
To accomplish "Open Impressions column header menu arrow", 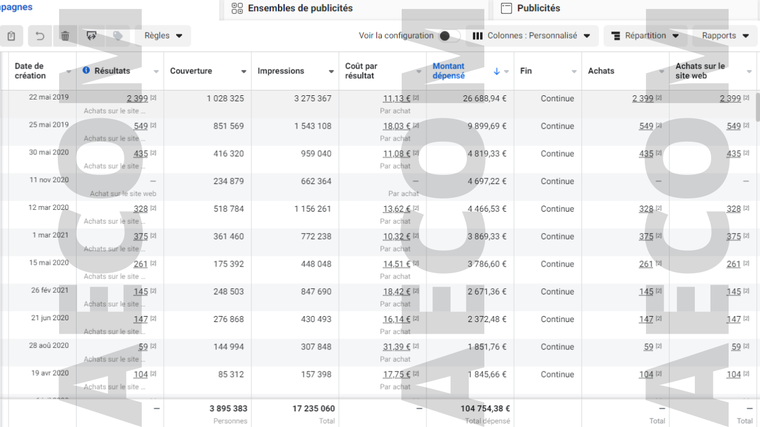I will tap(331, 72).
